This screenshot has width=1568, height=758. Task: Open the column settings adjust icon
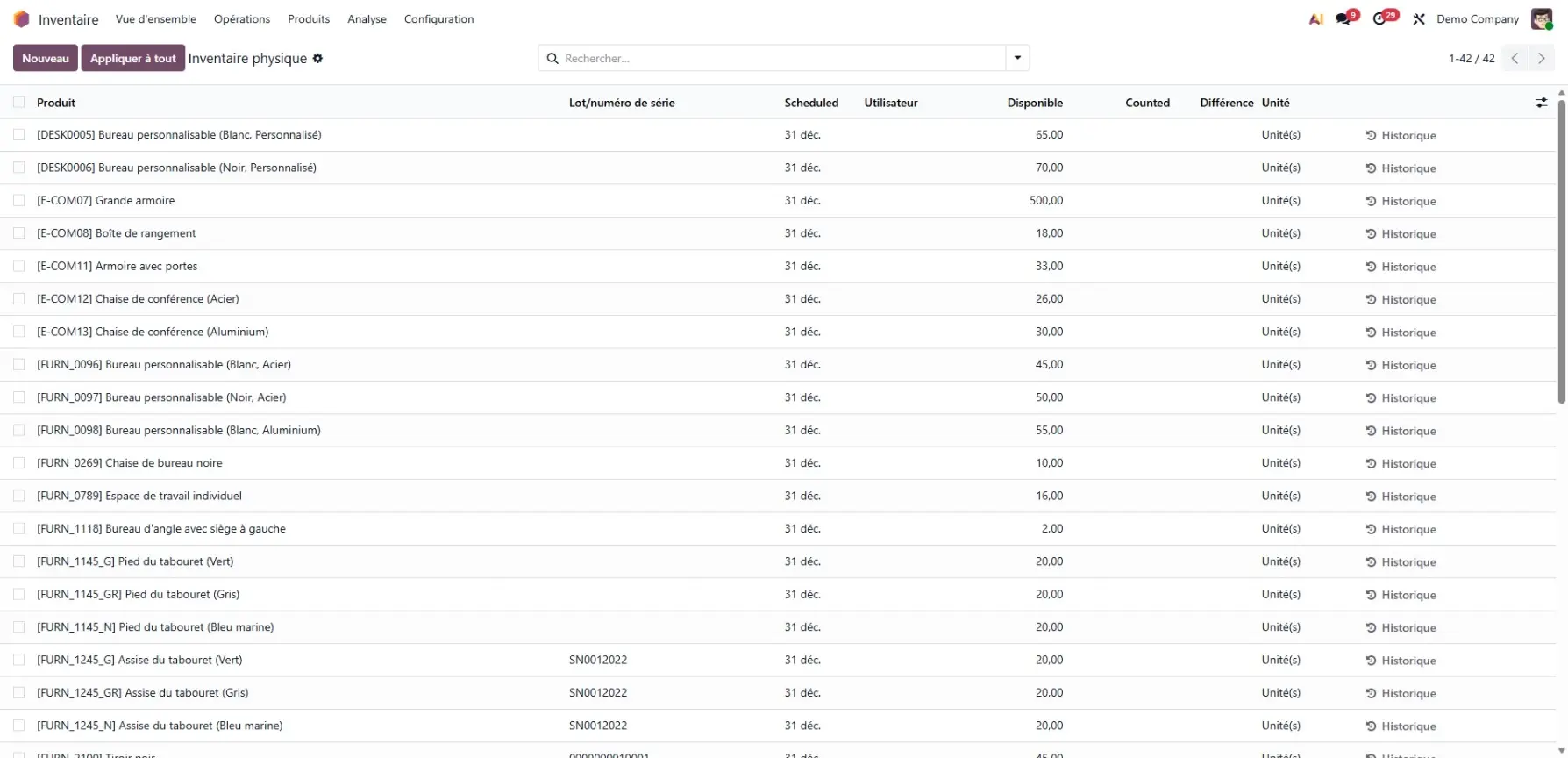point(1541,103)
